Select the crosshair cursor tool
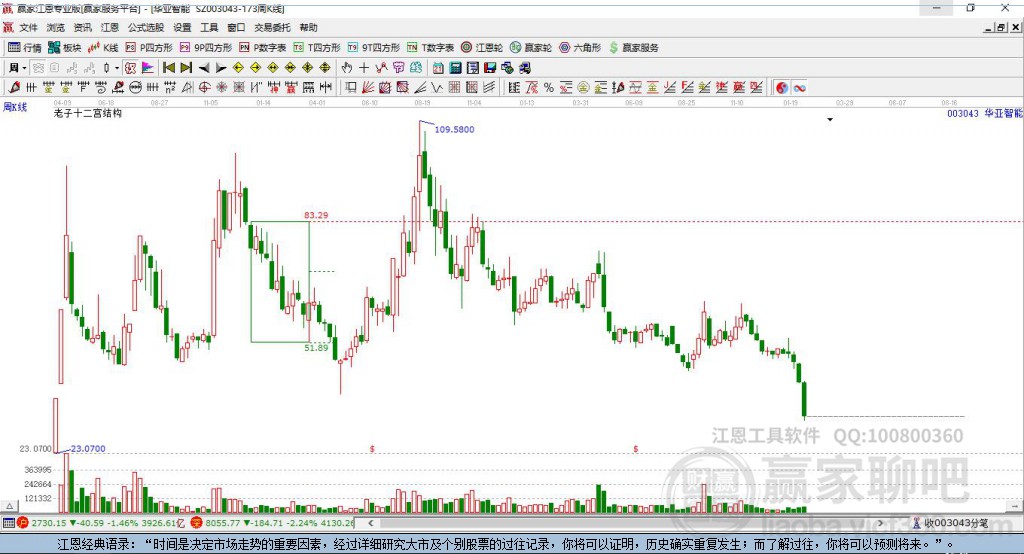This screenshot has height=554, width=1024. (364, 68)
